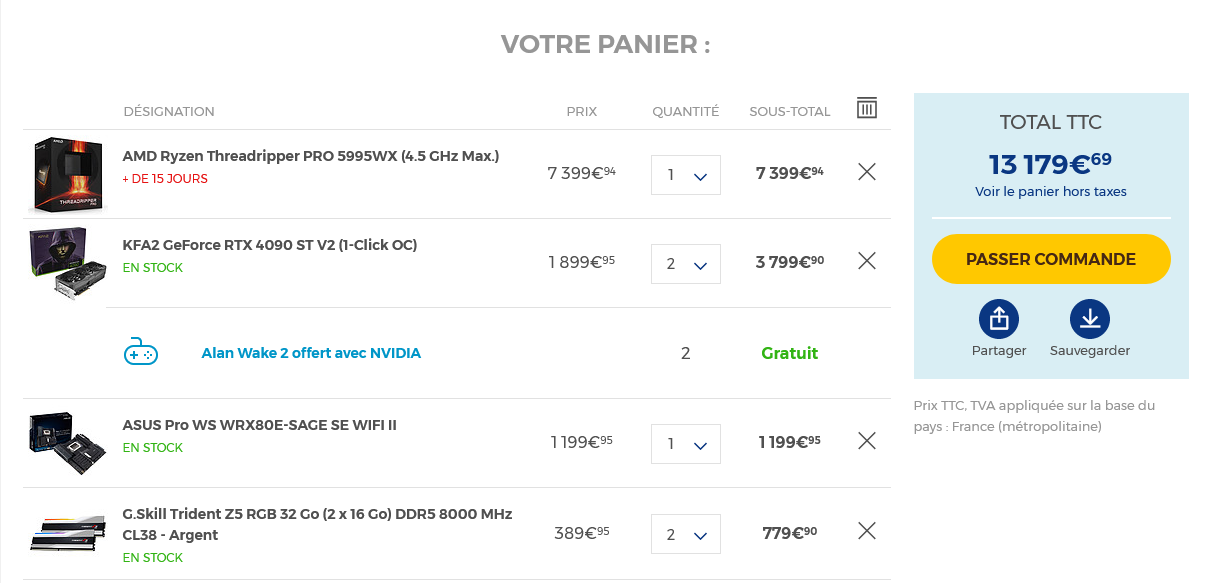Change quantity of the RTX 4090
The height and width of the screenshot is (583, 1210).
point(686,264)
